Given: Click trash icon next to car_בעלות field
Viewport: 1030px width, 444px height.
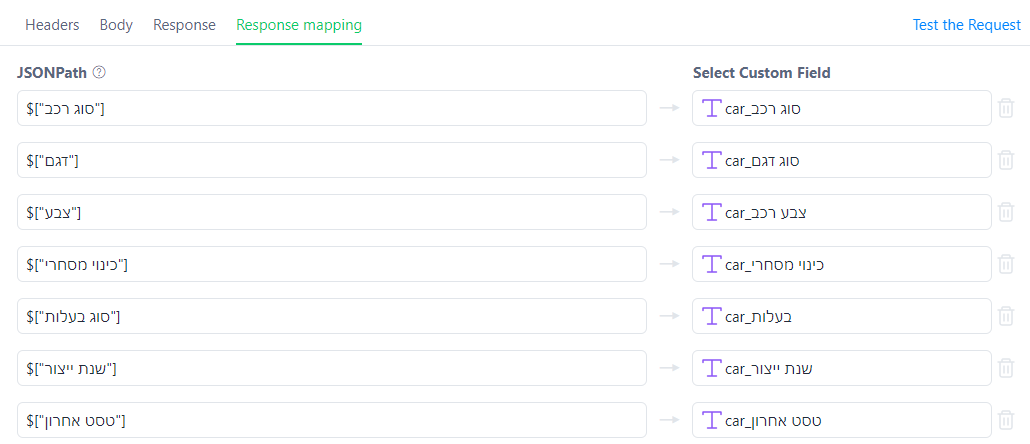Looking at the screenshot, I should point(1006,316).
